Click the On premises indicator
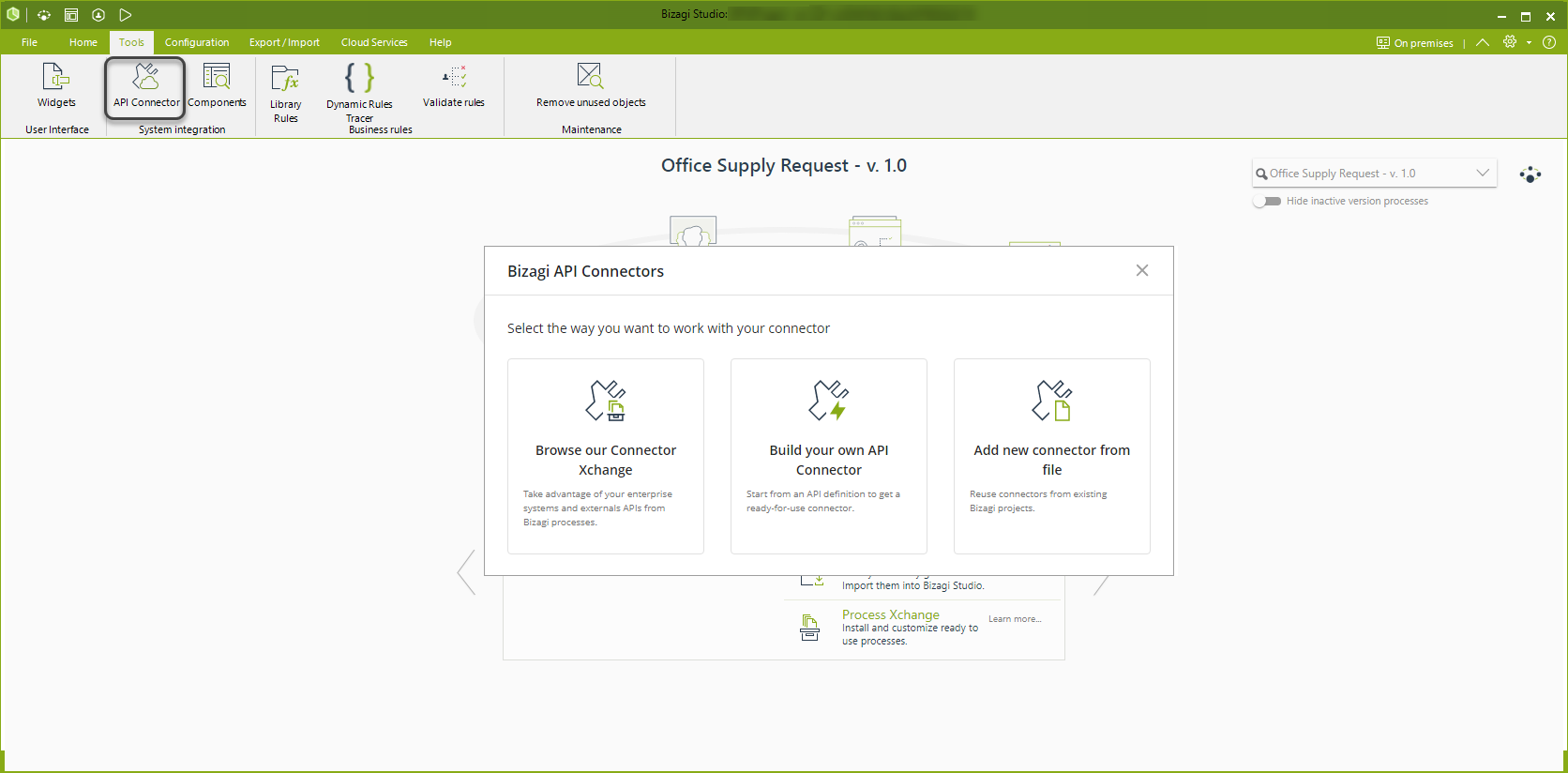The image size is (1568, 773). pyautogui.click(x=1414, y=42)
